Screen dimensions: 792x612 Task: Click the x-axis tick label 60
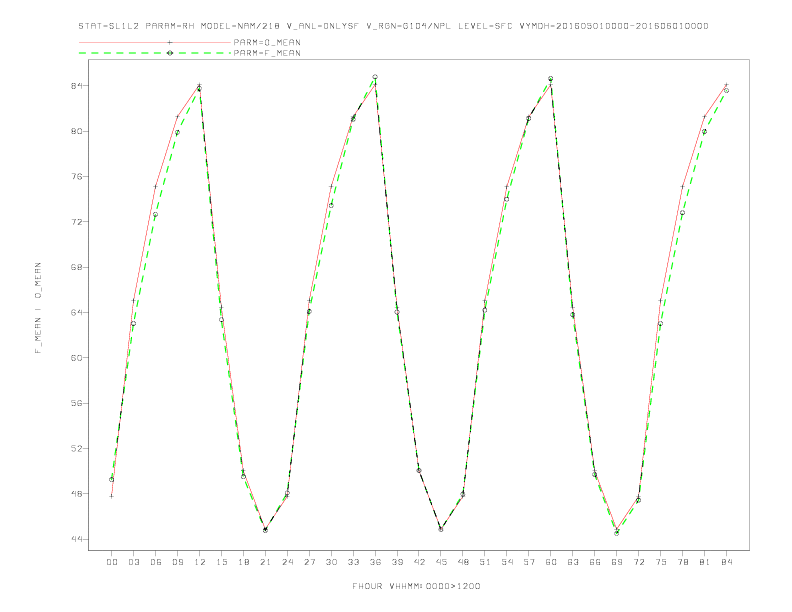551,562
